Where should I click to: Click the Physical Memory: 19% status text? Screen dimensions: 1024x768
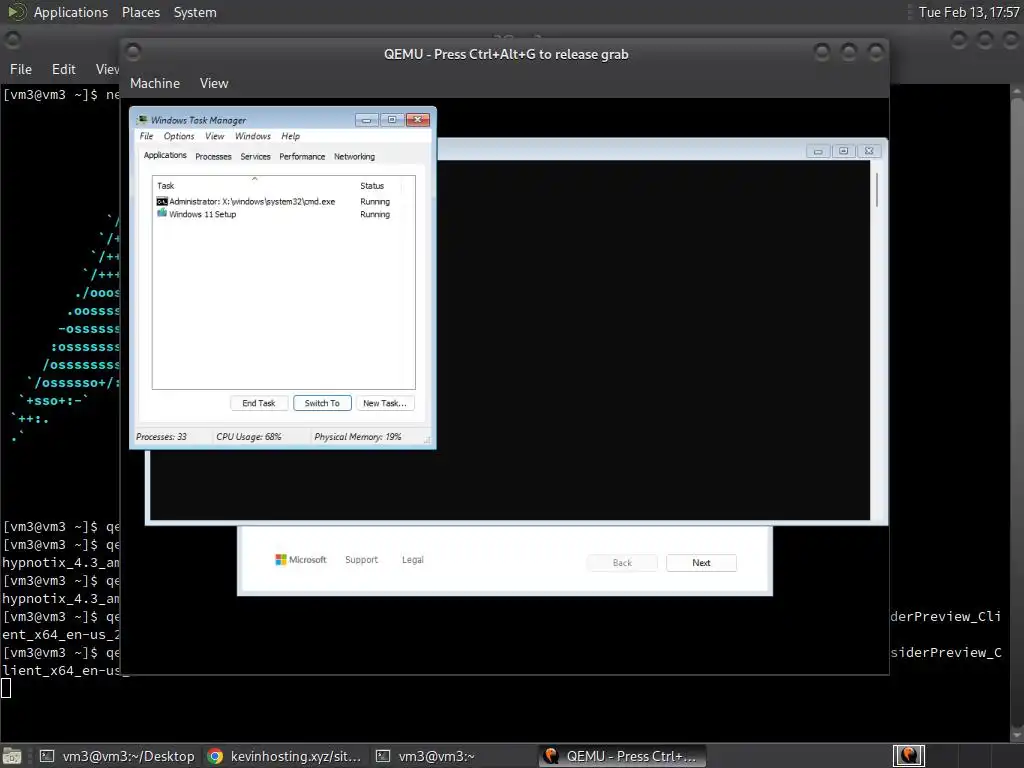[358, 437]
